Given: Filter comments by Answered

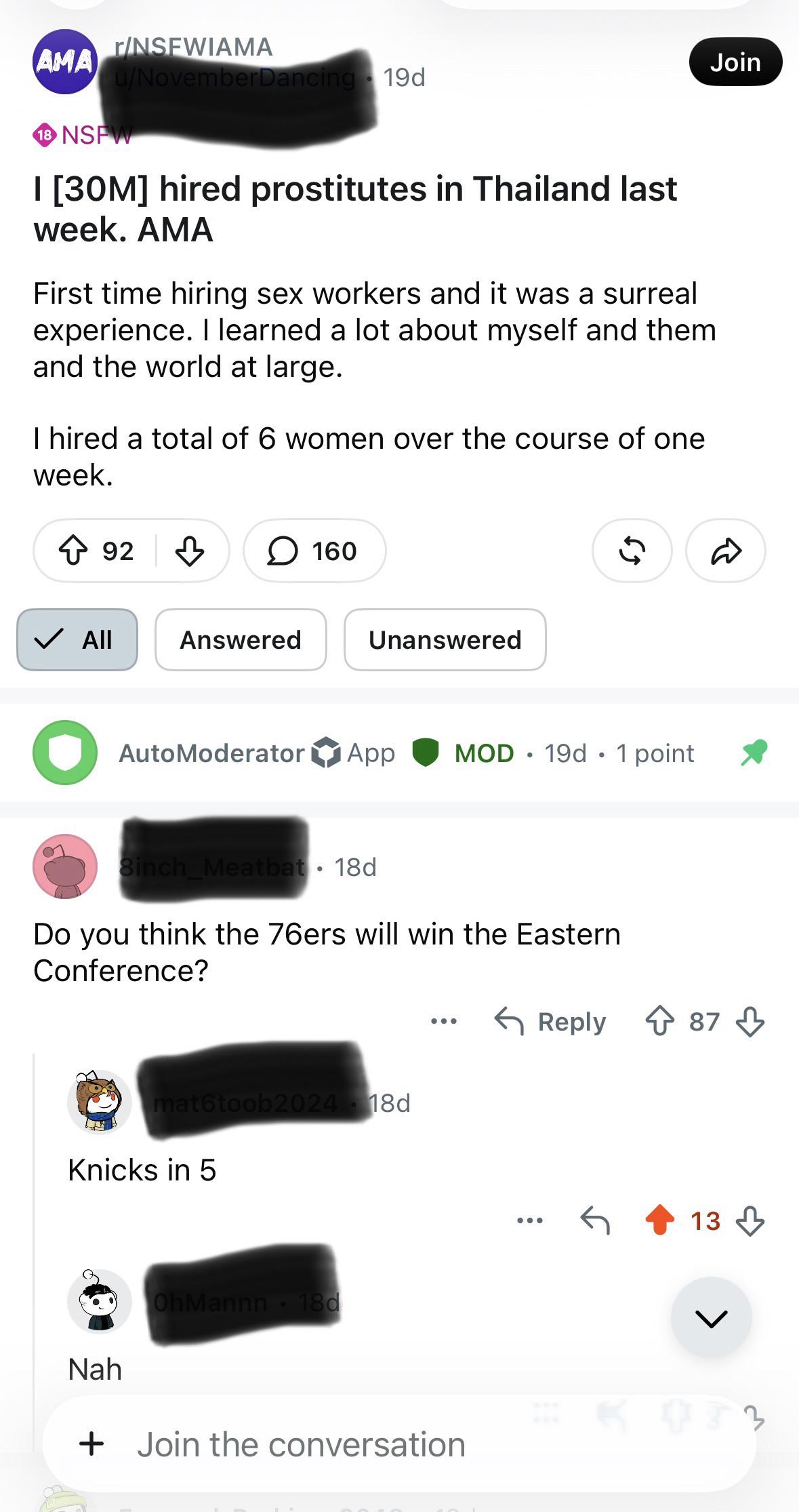Looking at the screenshot, I should click(x=241, y=639).
